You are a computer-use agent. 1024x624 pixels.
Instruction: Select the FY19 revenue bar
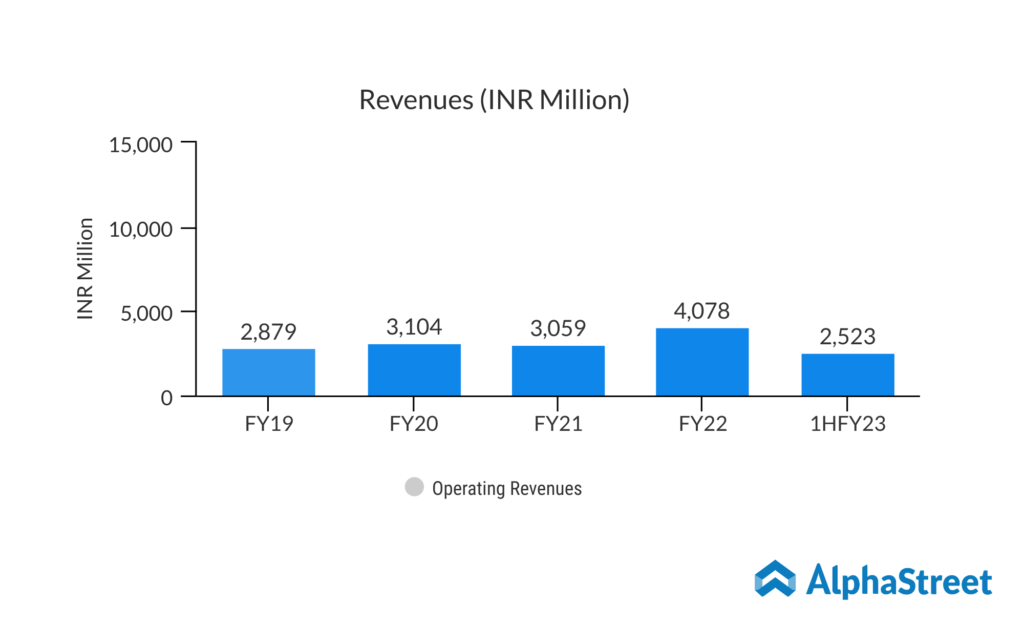(x=269, y=372)
